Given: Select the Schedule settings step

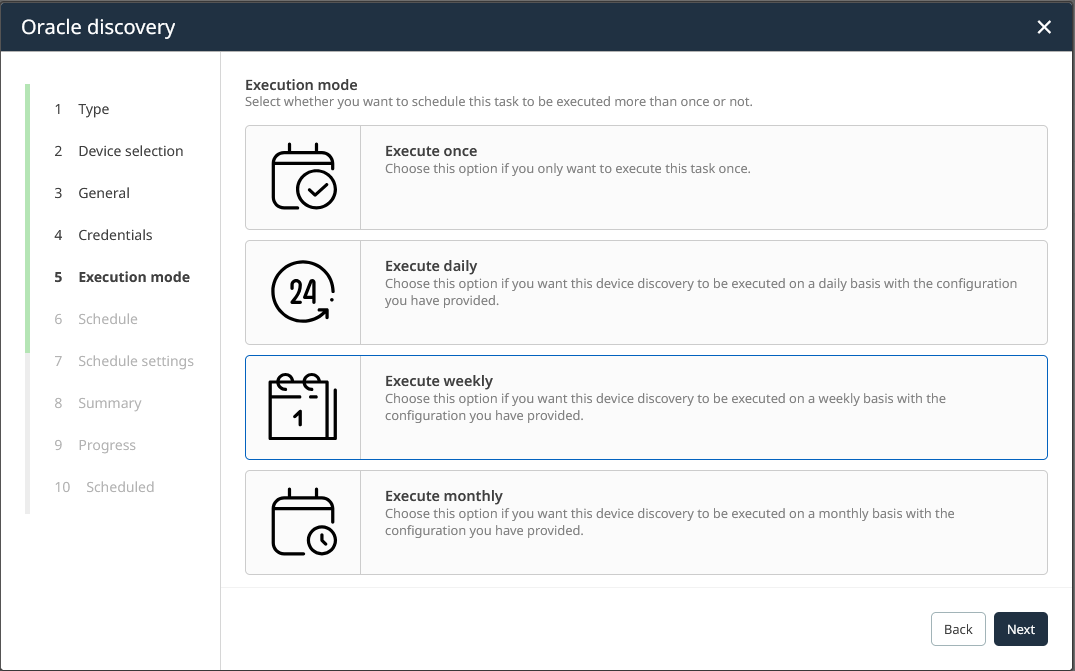Looking at the screenshot, I should tap(136, 361).
